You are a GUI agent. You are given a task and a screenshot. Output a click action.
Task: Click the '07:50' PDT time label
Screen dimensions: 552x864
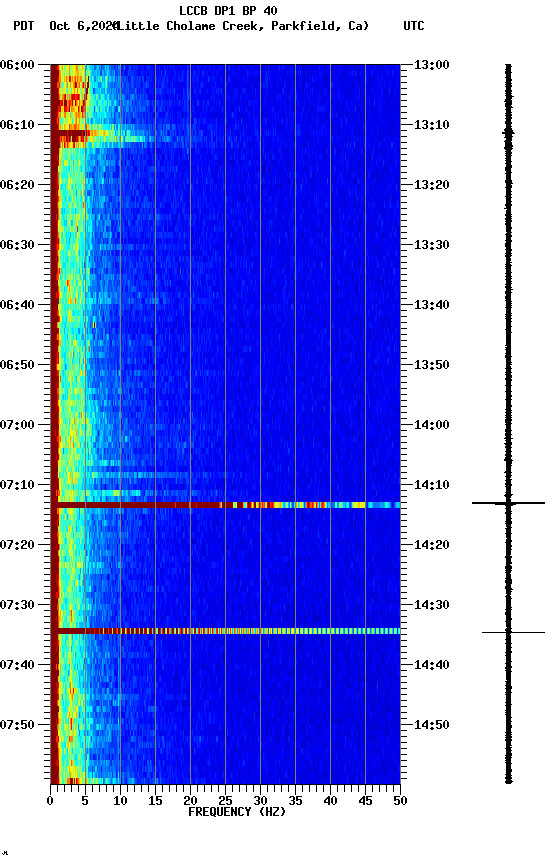[17, 726]
